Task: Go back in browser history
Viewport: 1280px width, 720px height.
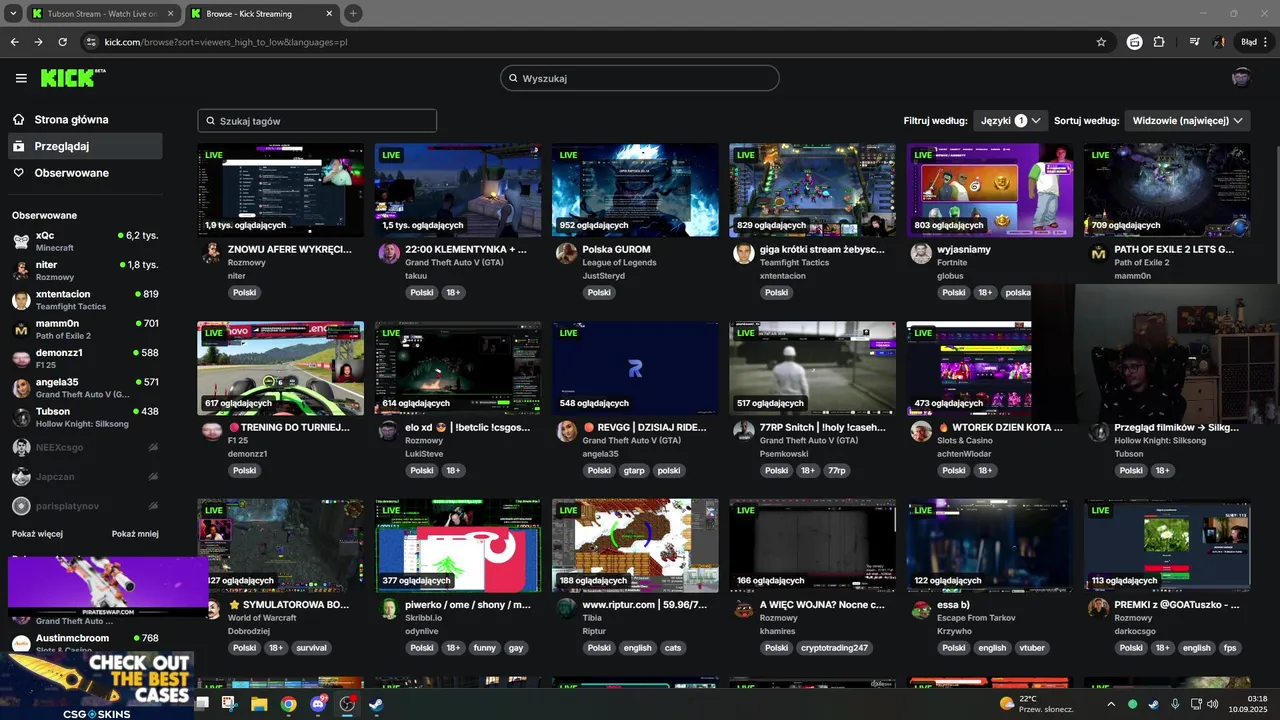Action: pos(14,42)
